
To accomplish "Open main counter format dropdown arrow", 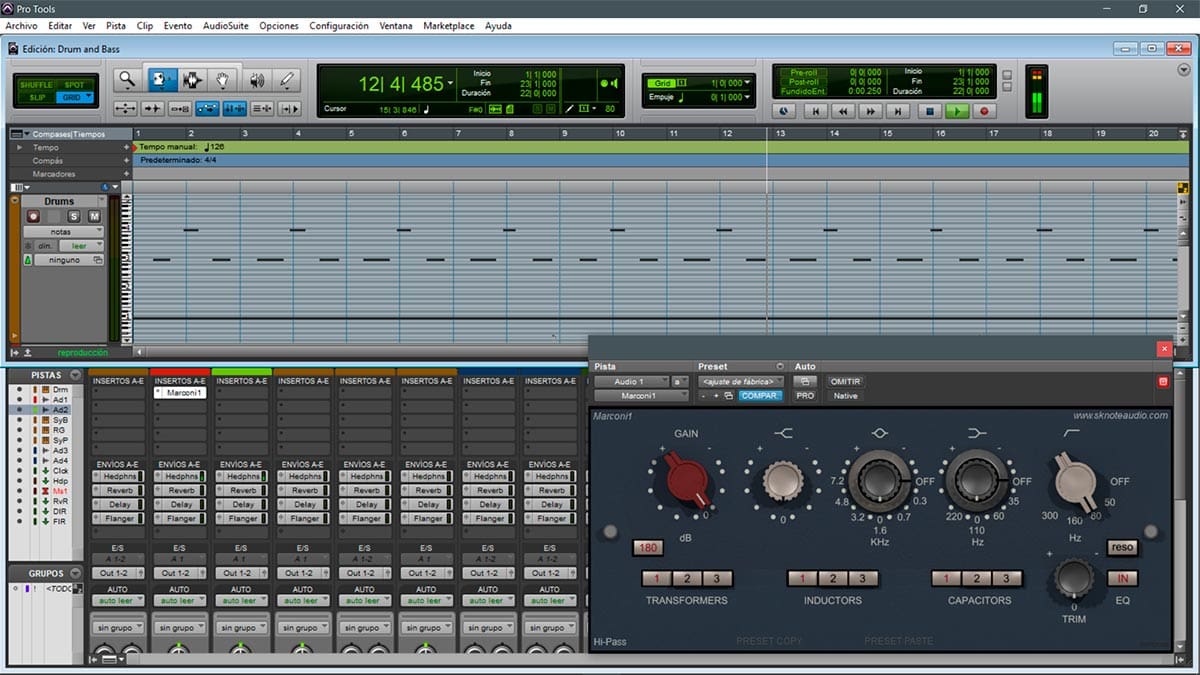I will pyautogui.click(x=450, y=84).
